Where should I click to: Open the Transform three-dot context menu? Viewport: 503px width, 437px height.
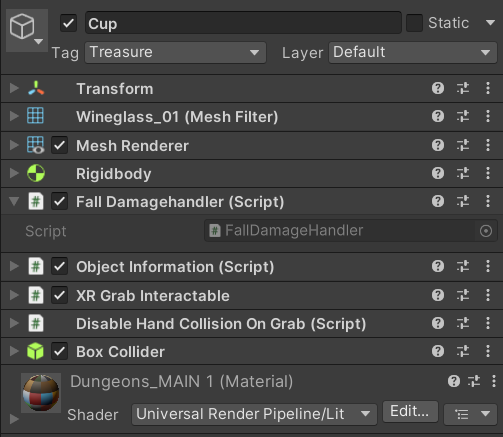[x=488, y=88]
